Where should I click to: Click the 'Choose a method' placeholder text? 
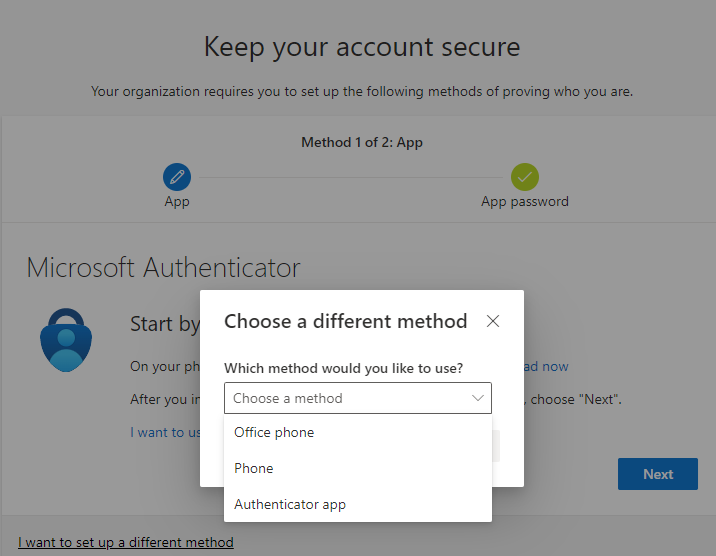coord(288,398)
